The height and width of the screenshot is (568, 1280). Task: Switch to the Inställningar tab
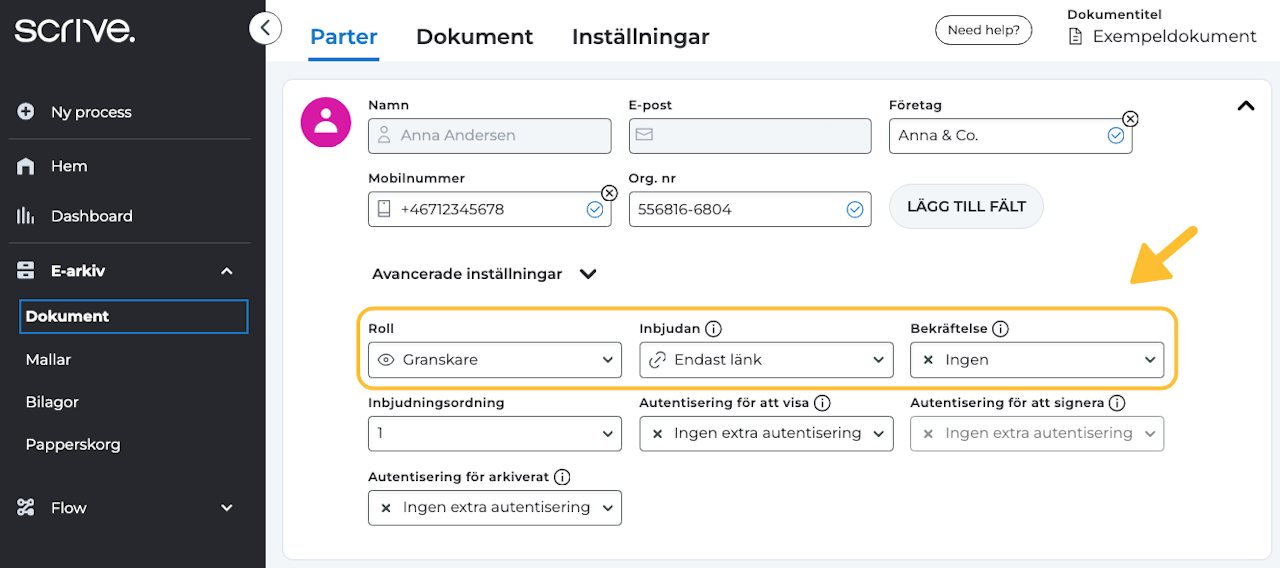640,37
